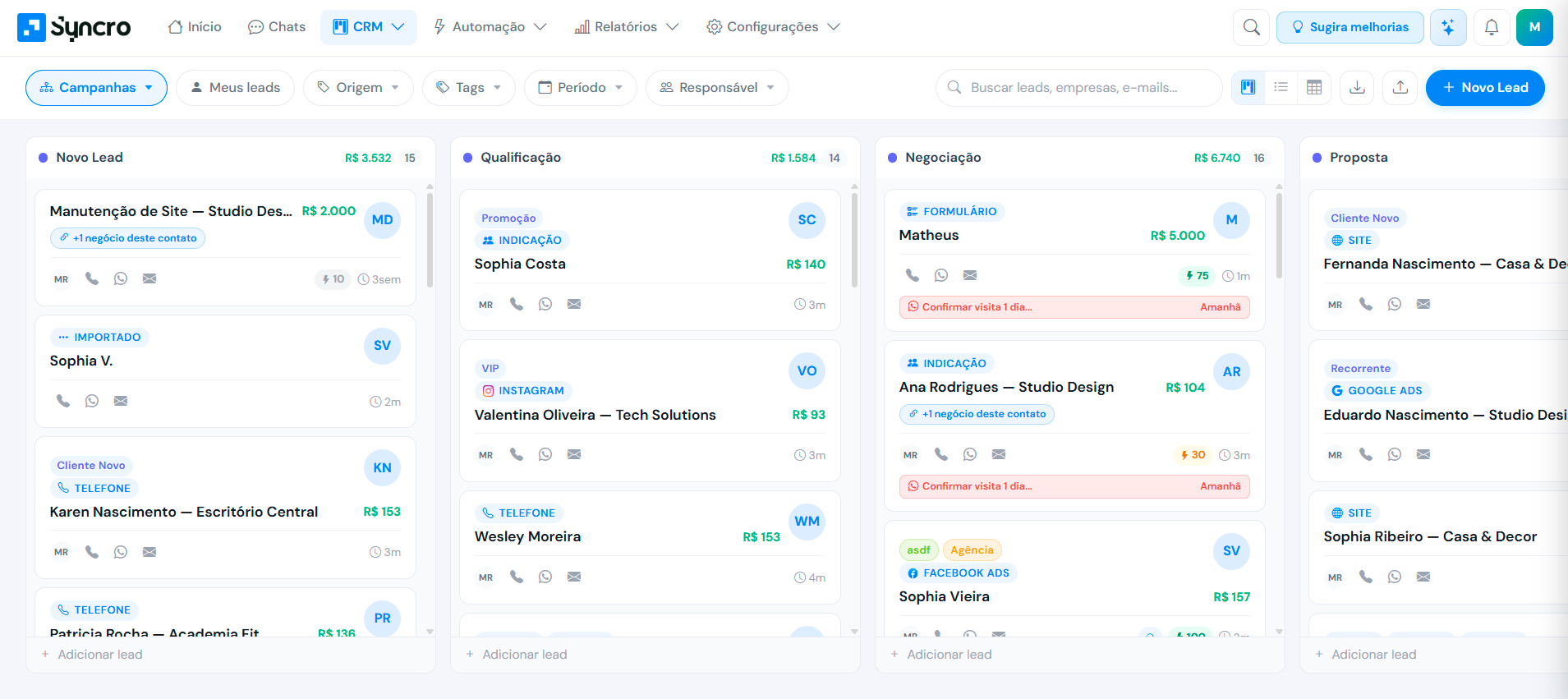
Task: Click Ana Rodrigues Confirmar visita reminder
Action: point(1074,486)
